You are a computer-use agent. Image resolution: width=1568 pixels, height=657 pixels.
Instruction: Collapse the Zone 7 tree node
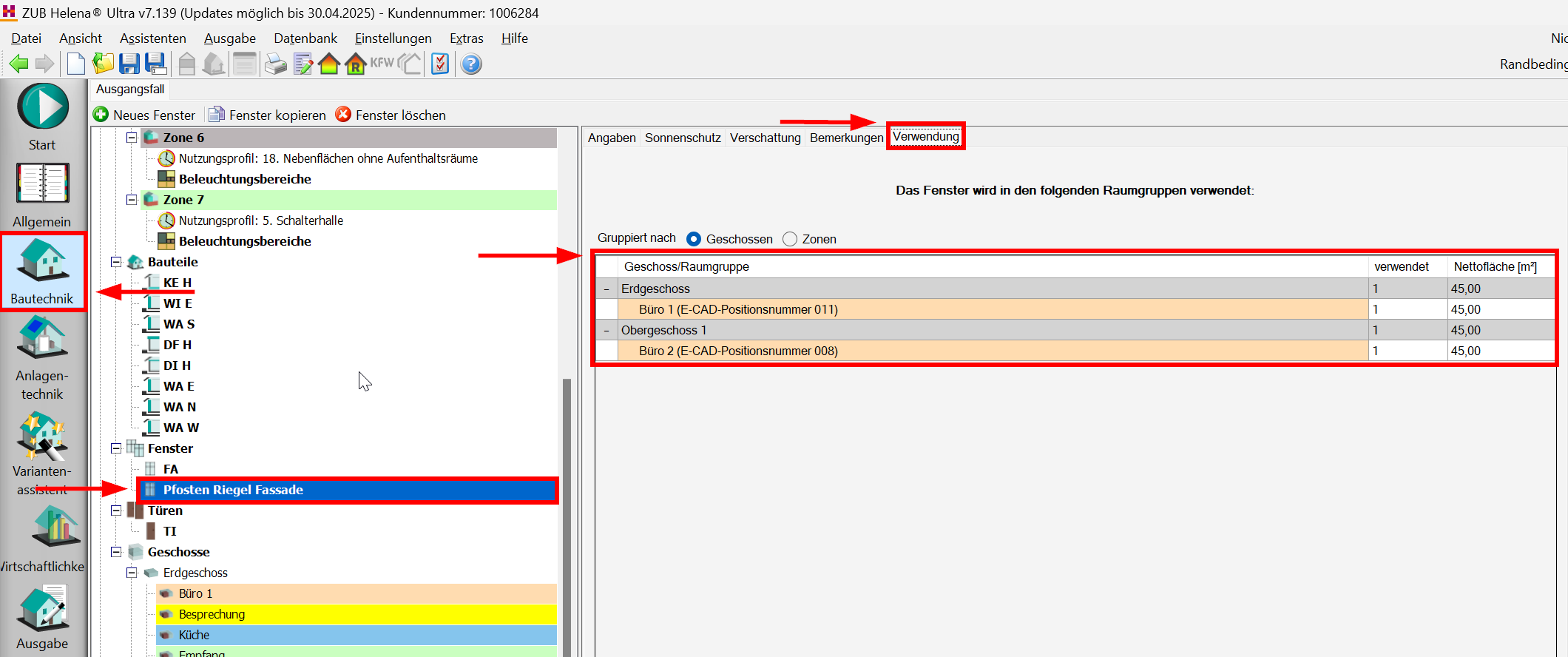(132, 200)
